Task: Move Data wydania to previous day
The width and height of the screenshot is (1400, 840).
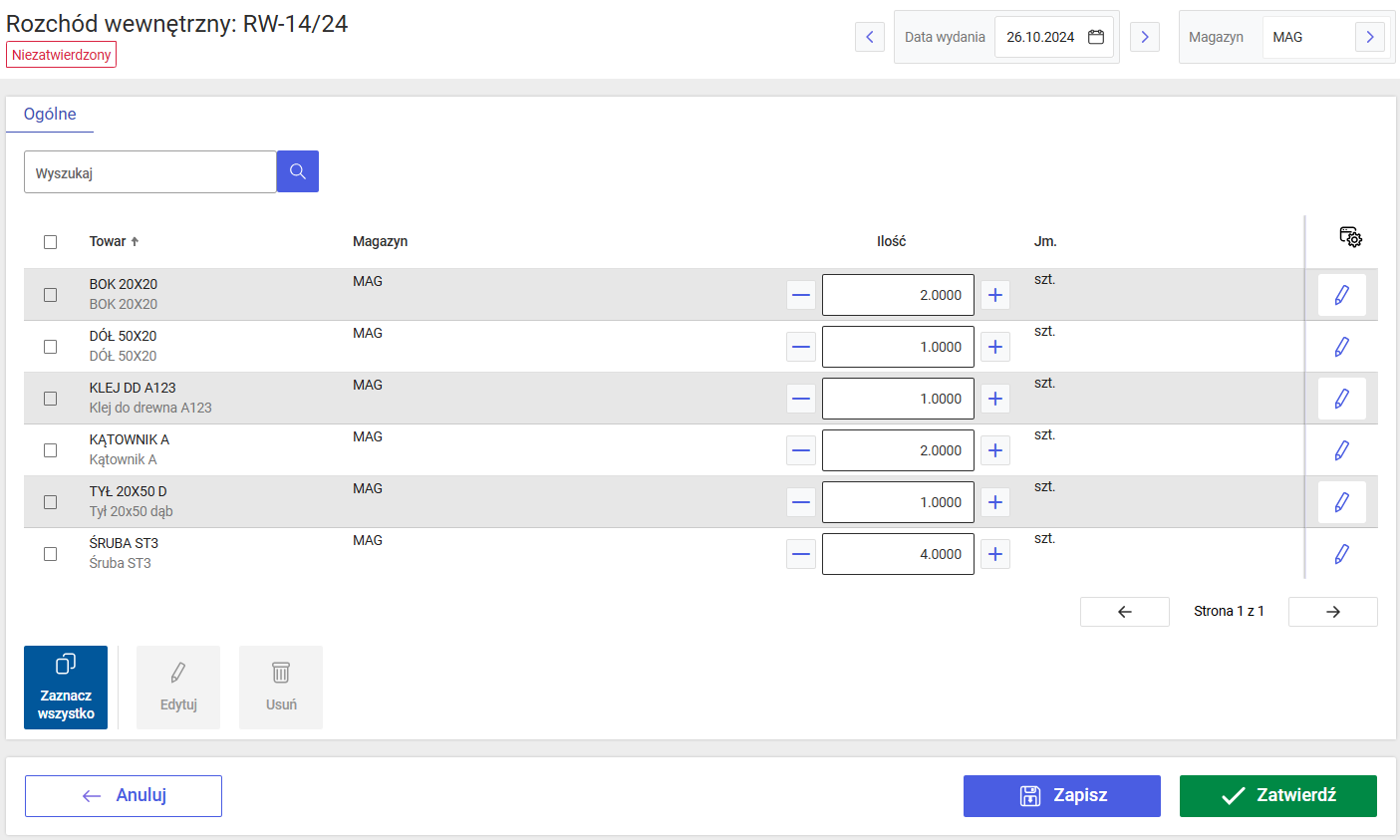Action: coord(870,37)
